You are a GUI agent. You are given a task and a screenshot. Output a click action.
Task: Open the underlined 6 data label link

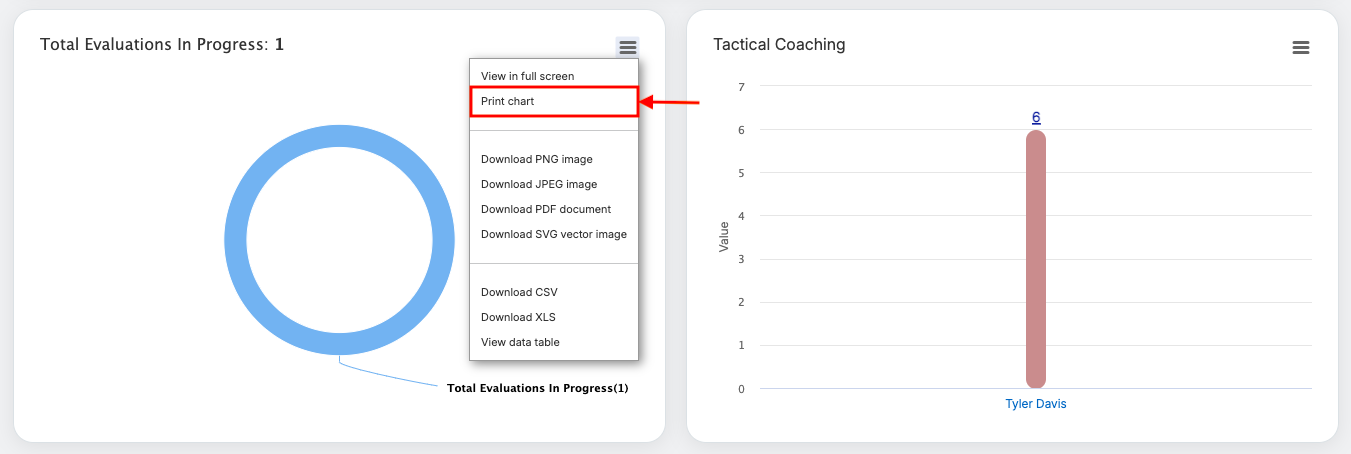coord(1036,117)
